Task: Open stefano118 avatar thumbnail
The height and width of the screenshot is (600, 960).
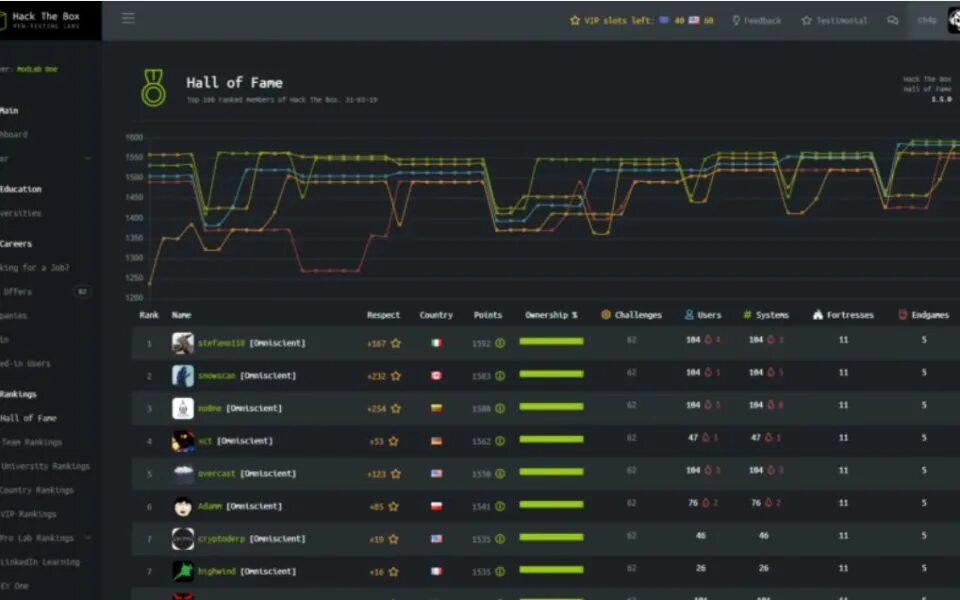Action: [x=182, y=343]
